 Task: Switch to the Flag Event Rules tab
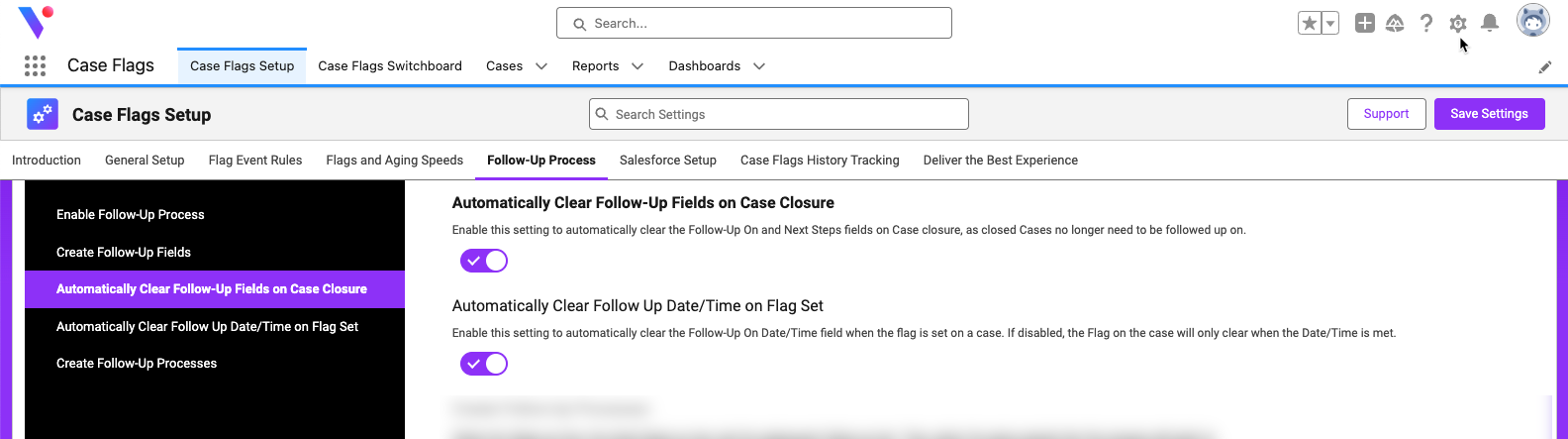[255, 161]
